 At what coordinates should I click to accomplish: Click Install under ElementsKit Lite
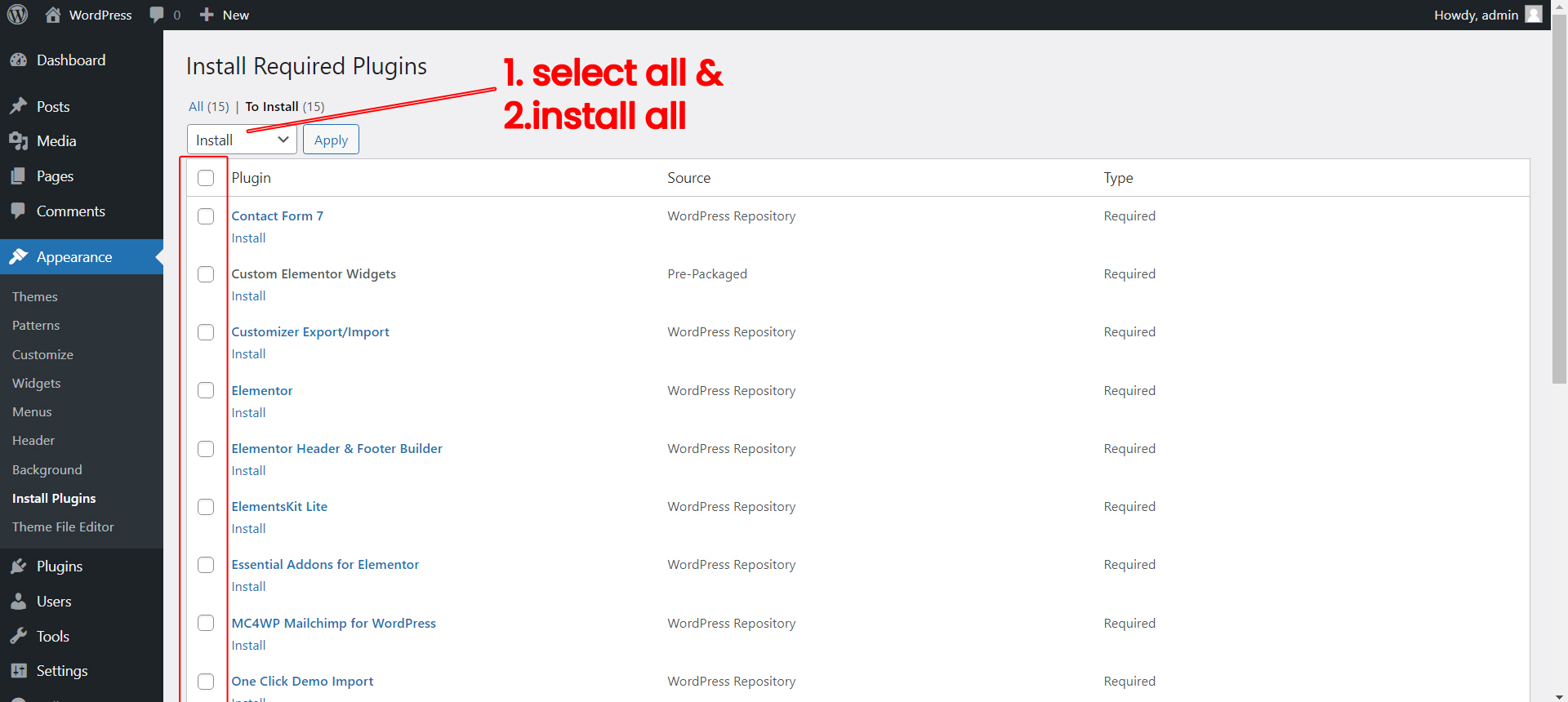pyautogui.click(x=248, y=529)
